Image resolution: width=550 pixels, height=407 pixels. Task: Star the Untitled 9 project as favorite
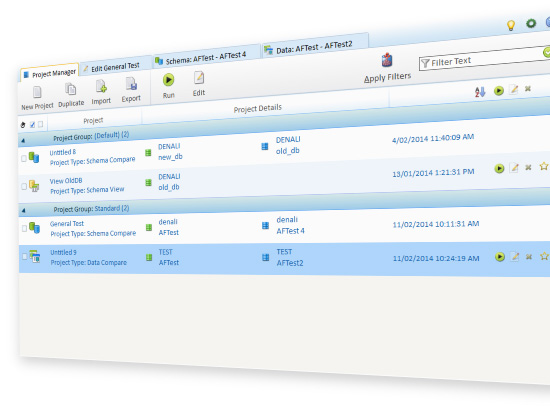pyautogui.click(x=544, y=256)
